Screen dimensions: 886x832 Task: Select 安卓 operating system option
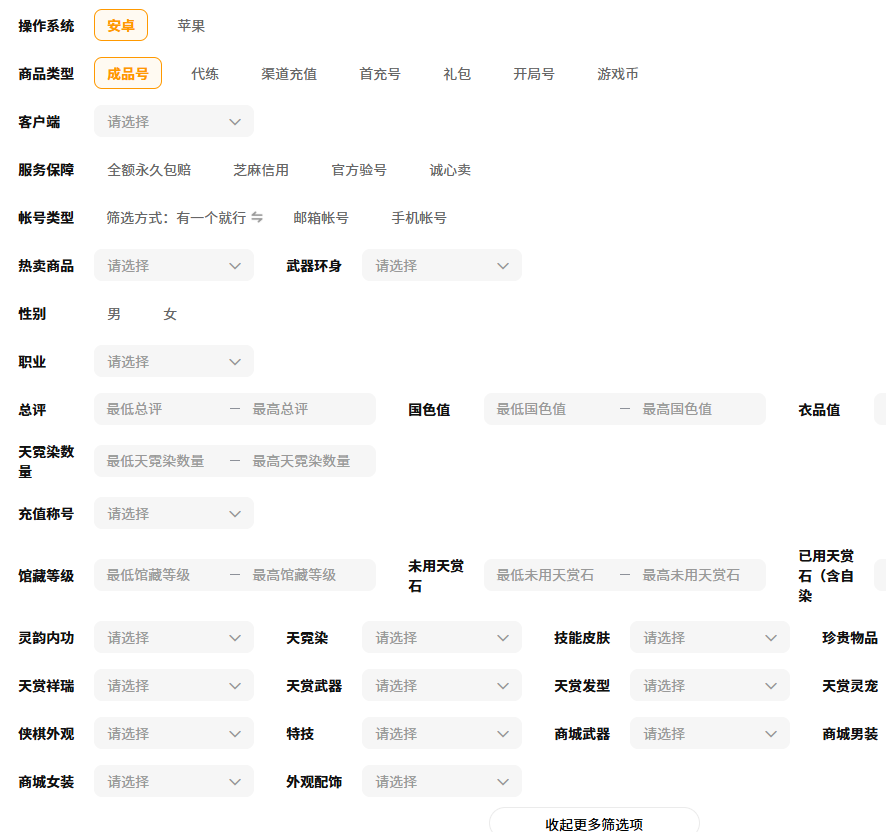pyautogui.click(x=121, y=26)
